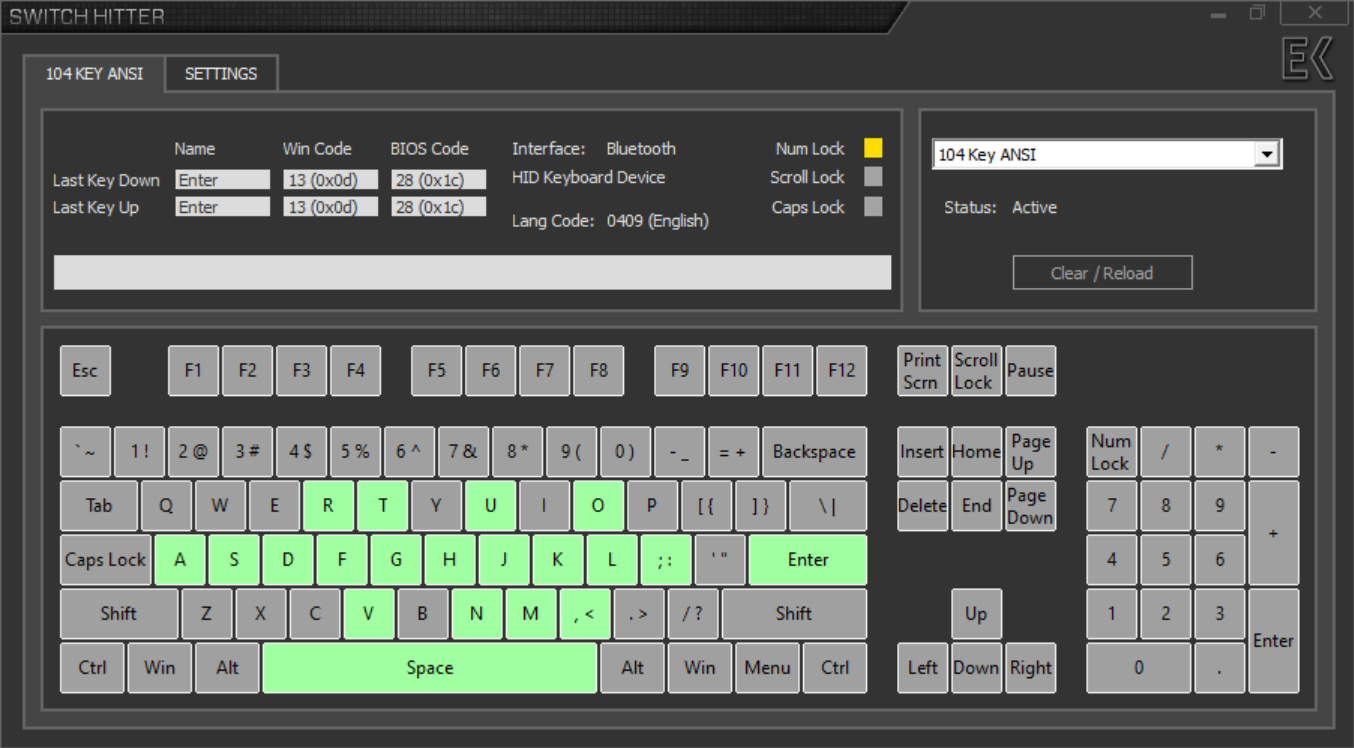
Task: Click the Last Key Down name field
Action: (x=223, y=180)
